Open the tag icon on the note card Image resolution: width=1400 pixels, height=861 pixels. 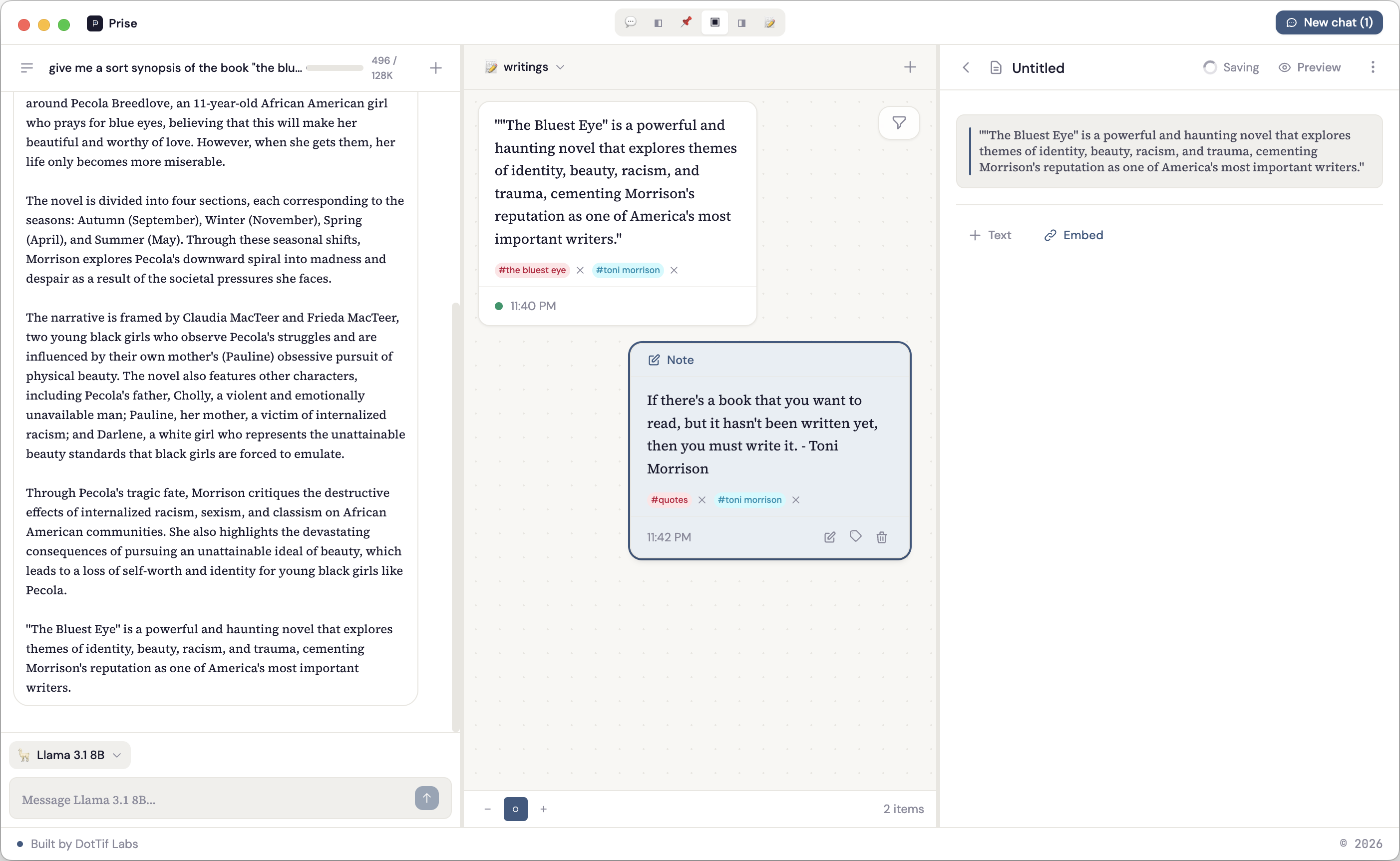(855, 537)
